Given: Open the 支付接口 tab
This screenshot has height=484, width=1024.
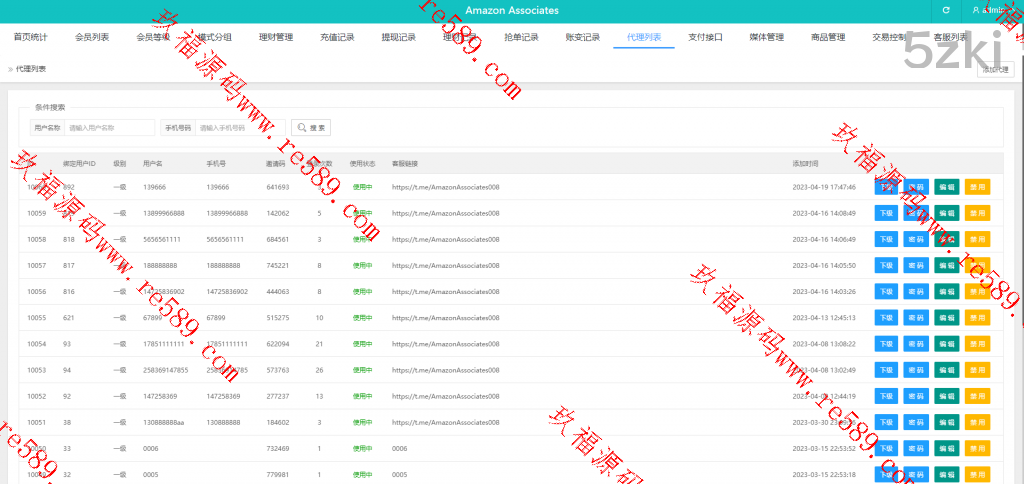Looking at the screenshot, I should point(705,38).
